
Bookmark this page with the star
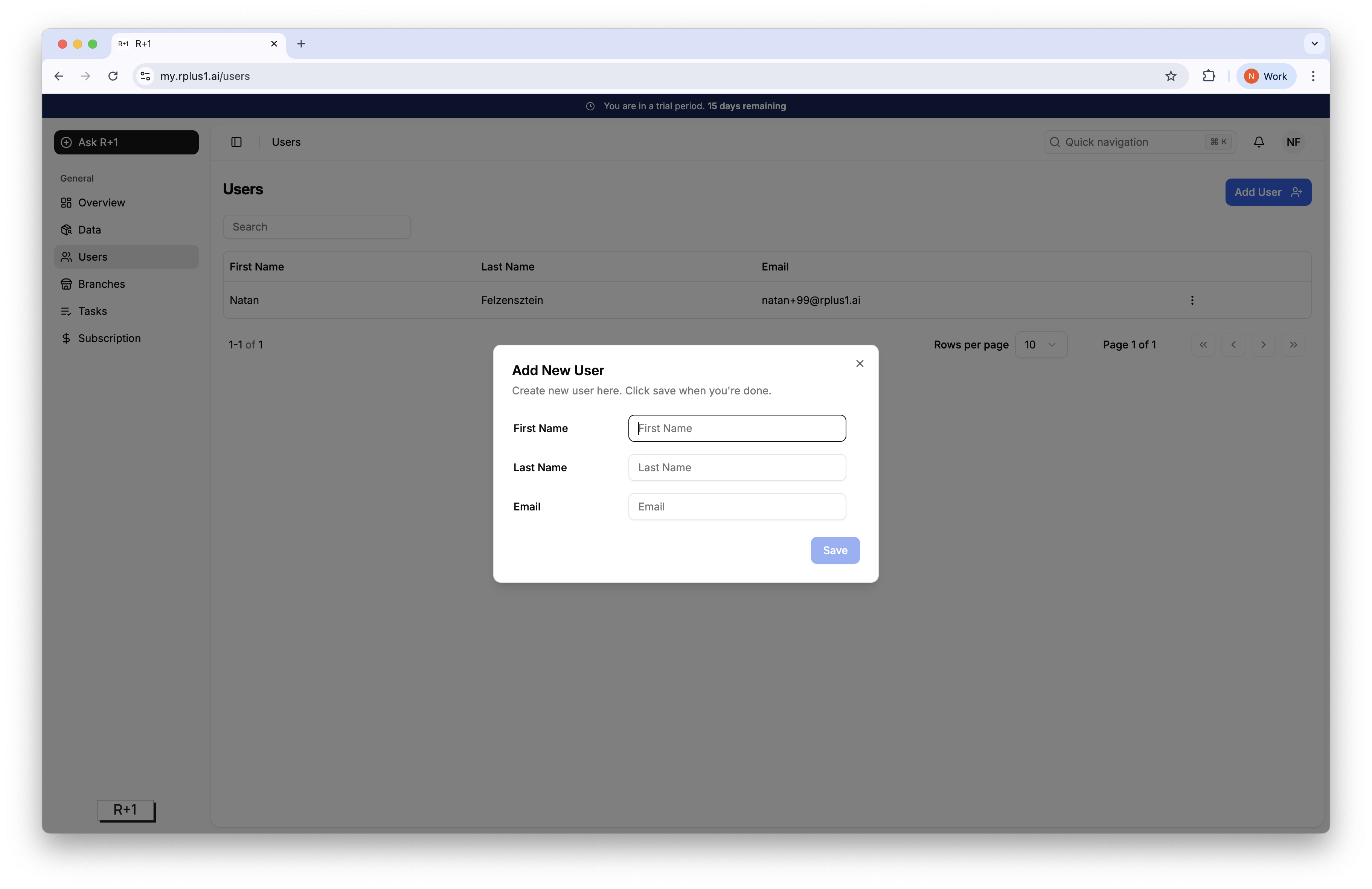tap(1170, 76)
